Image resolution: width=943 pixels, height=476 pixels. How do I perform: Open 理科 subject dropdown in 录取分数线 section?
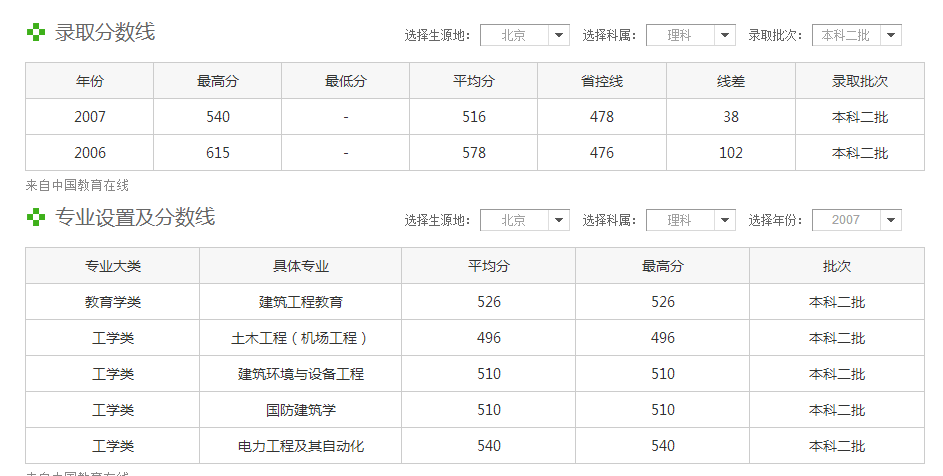pyautogui.click(x=690, y=35)
